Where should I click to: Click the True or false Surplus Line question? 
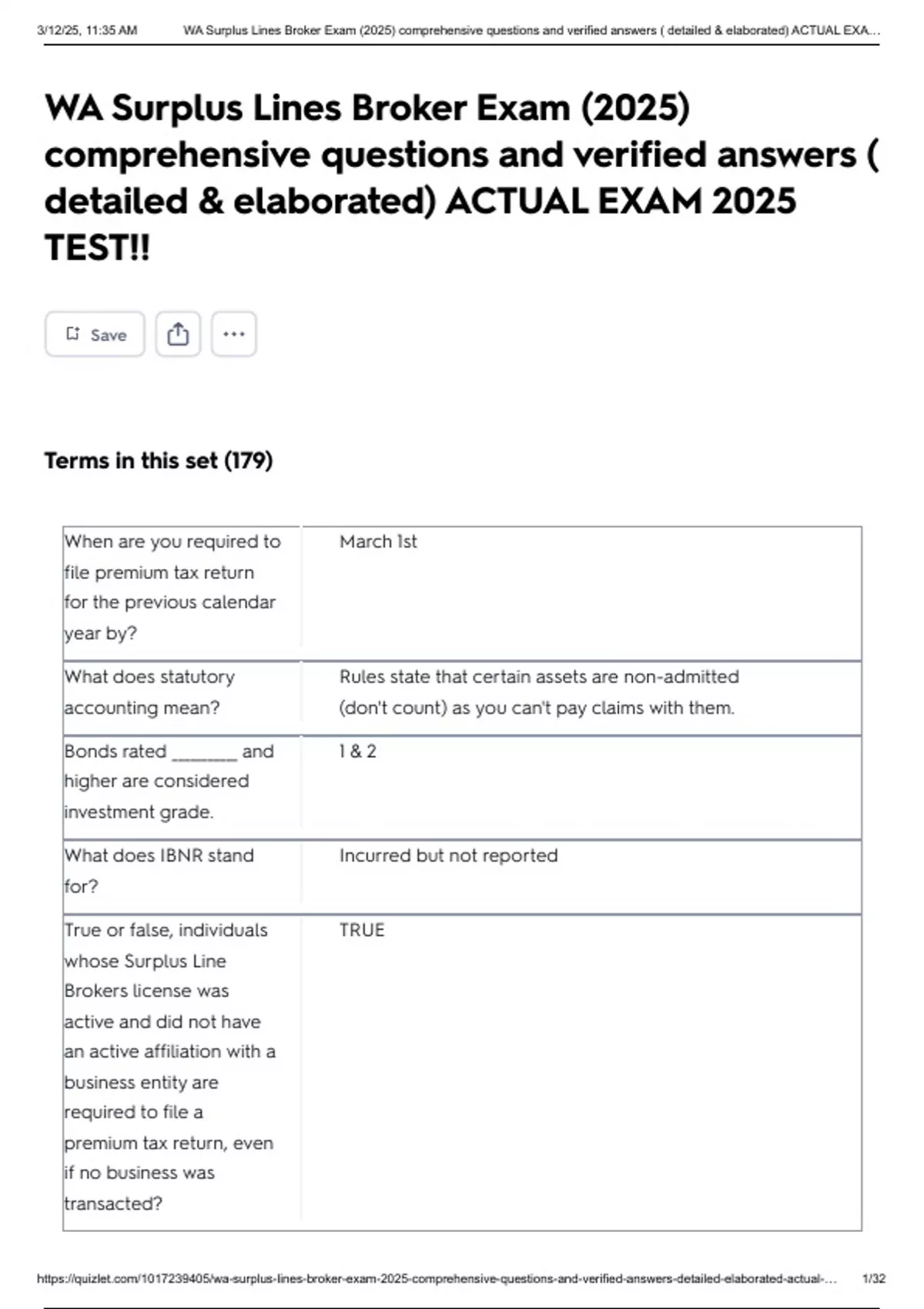[x=170, y=1066]
